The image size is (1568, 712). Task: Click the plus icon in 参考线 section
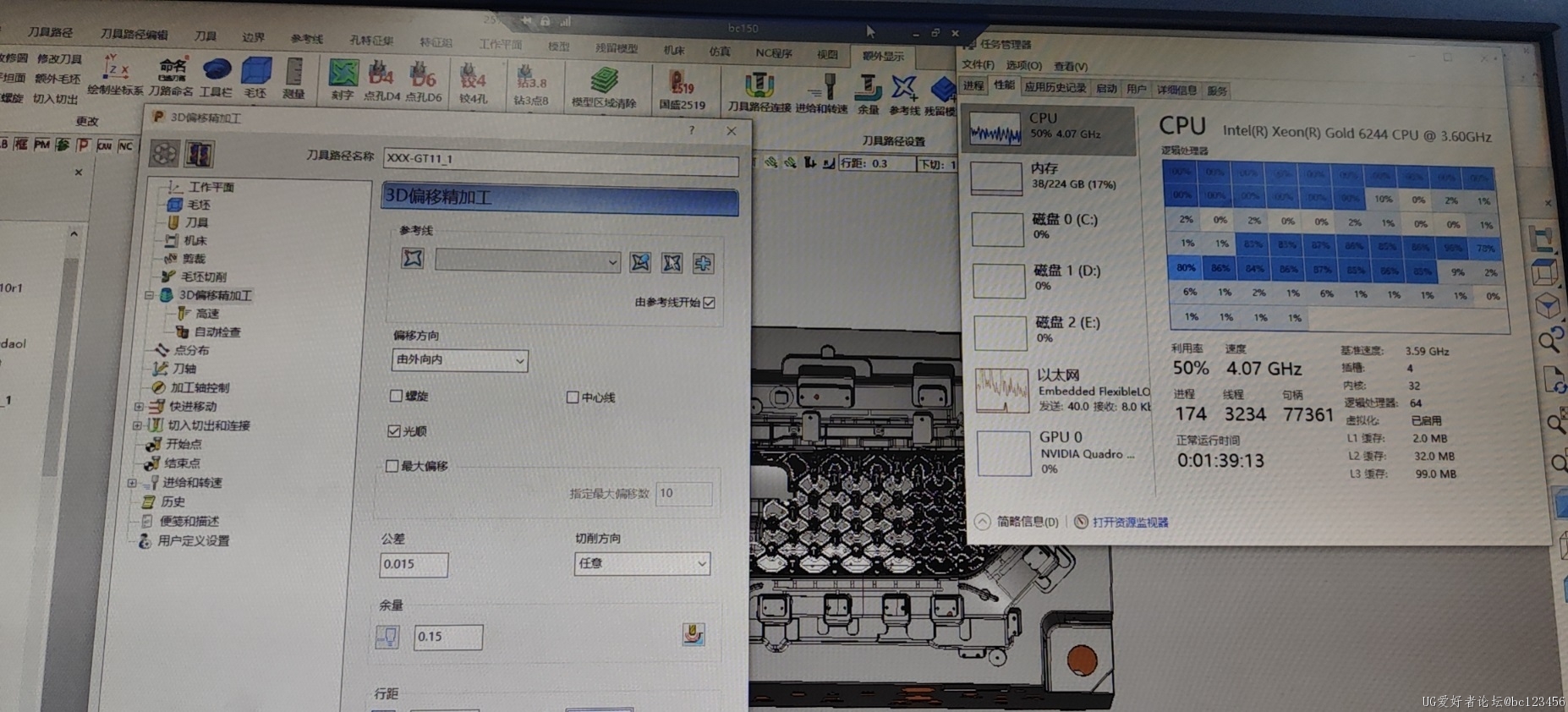coord(703,263)
